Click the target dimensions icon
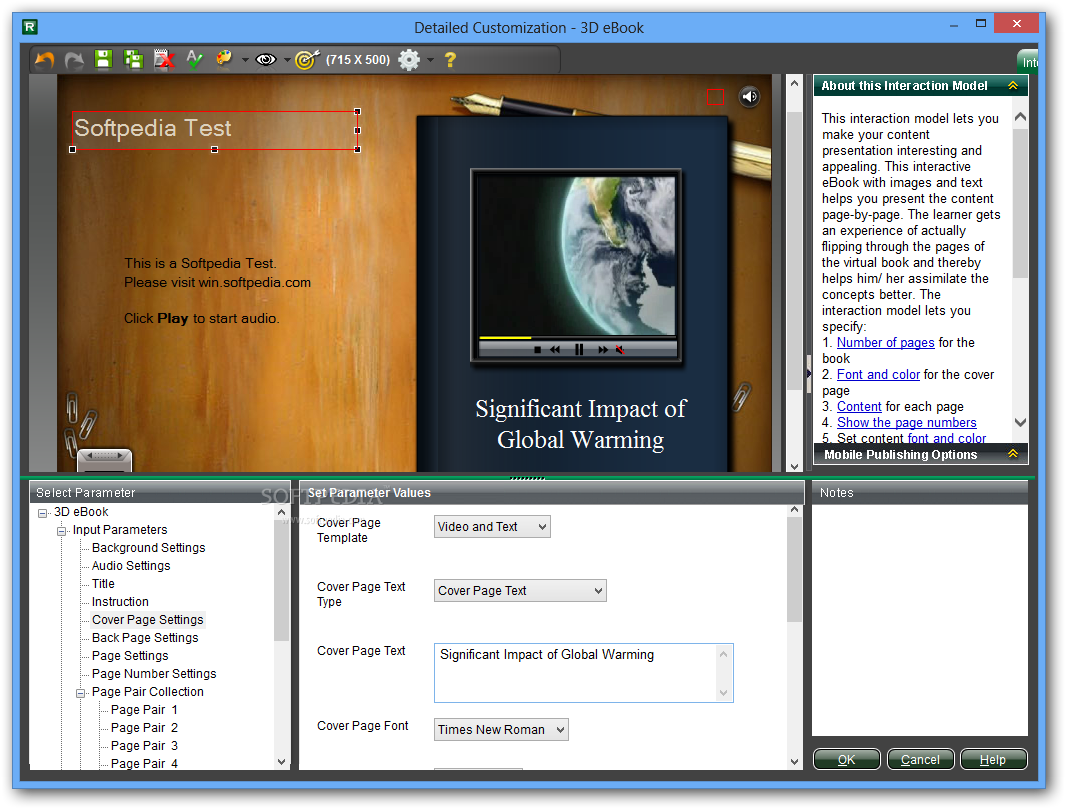Screen dimensions: 1066x809 pos(307,60)
